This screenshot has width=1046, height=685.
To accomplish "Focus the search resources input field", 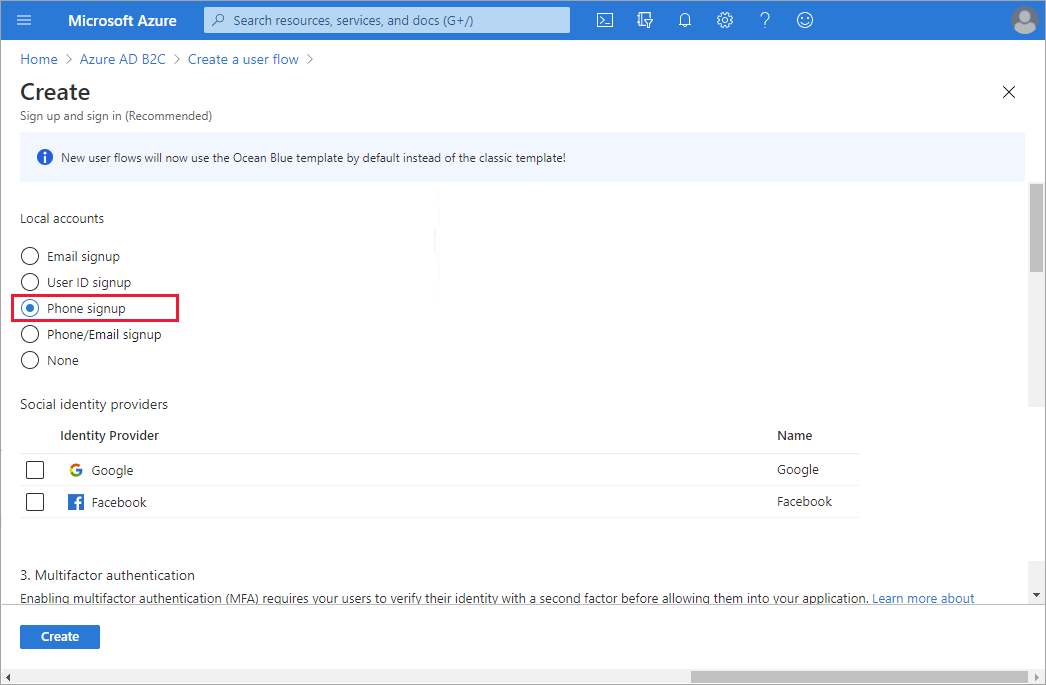I will (x=387, y=20).
